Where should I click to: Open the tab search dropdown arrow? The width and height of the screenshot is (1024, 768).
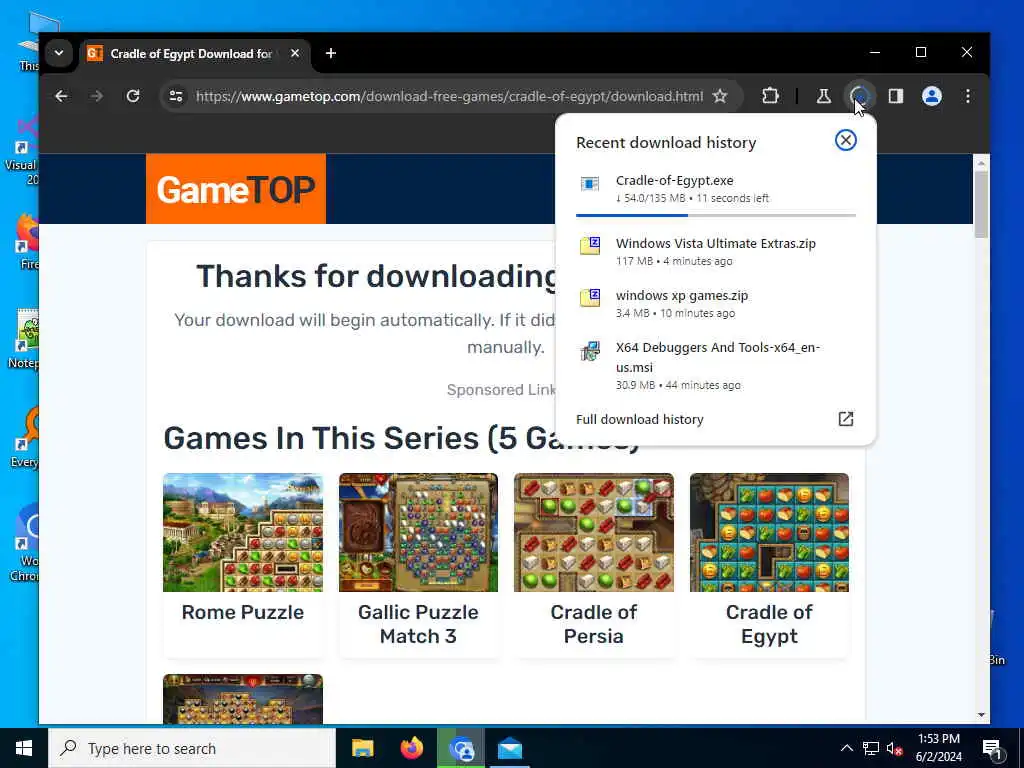[x=59, y=53]
